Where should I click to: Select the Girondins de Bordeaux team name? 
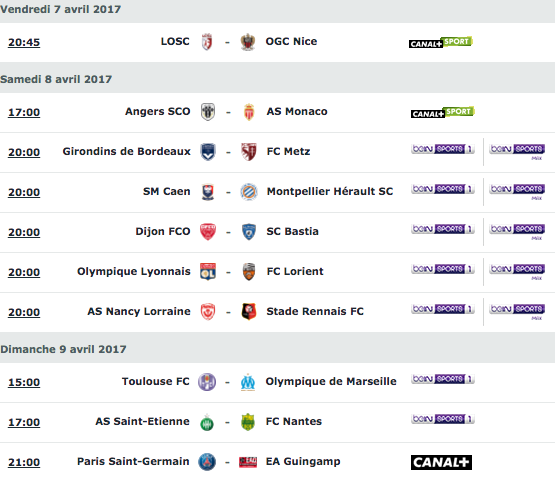tap(127, 151)
